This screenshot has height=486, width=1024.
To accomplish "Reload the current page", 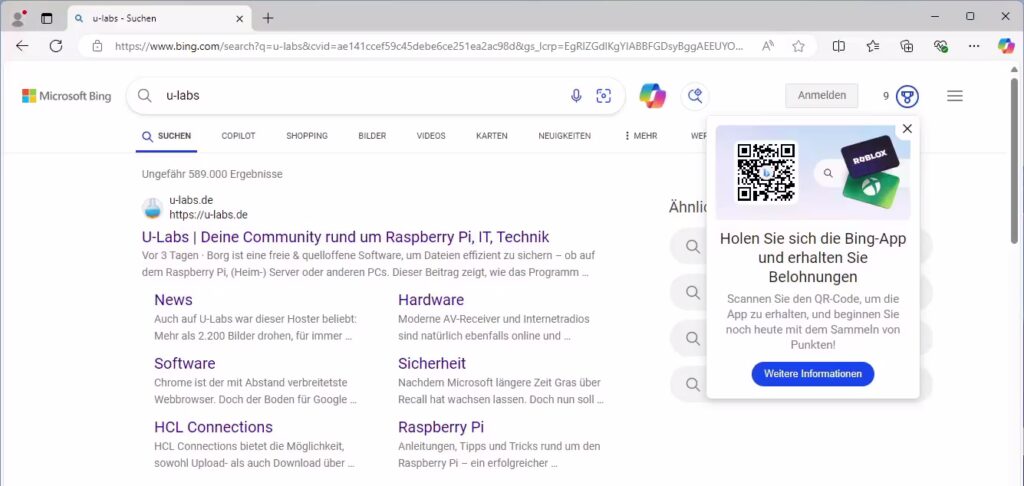I will 56,46.
